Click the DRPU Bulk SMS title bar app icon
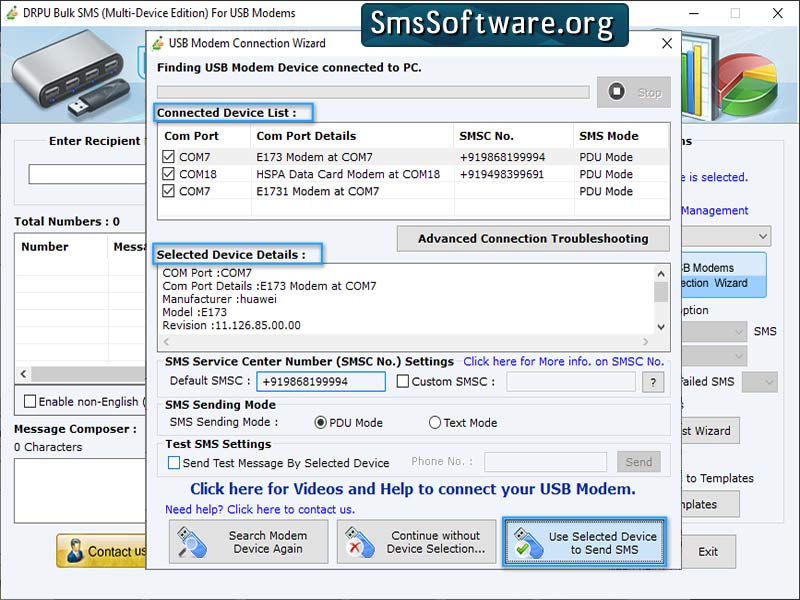Viewport: 800px width, 600px height. [12, 13]
